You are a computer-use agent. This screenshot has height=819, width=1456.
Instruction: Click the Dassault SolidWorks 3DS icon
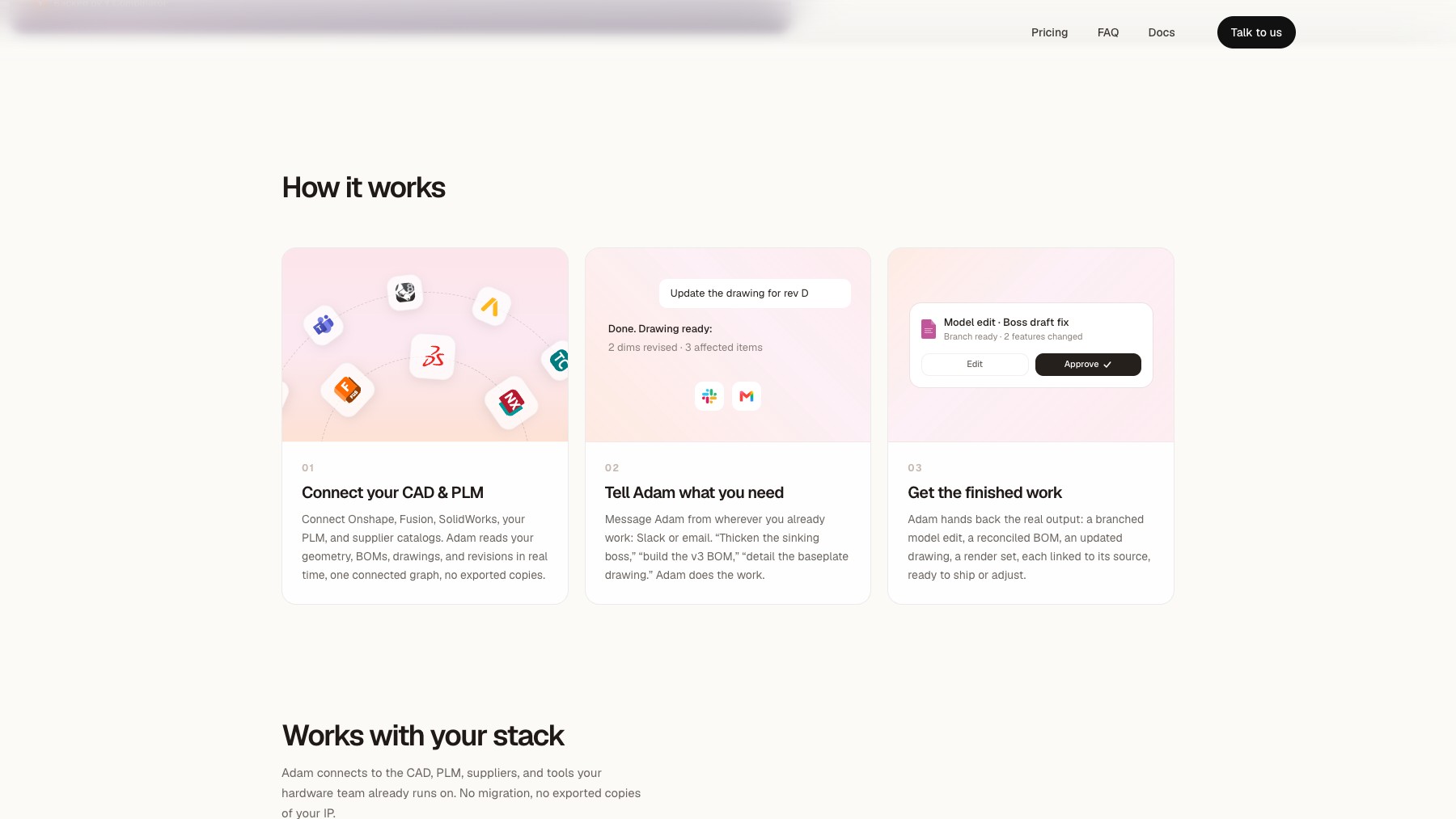coord(433,357)
